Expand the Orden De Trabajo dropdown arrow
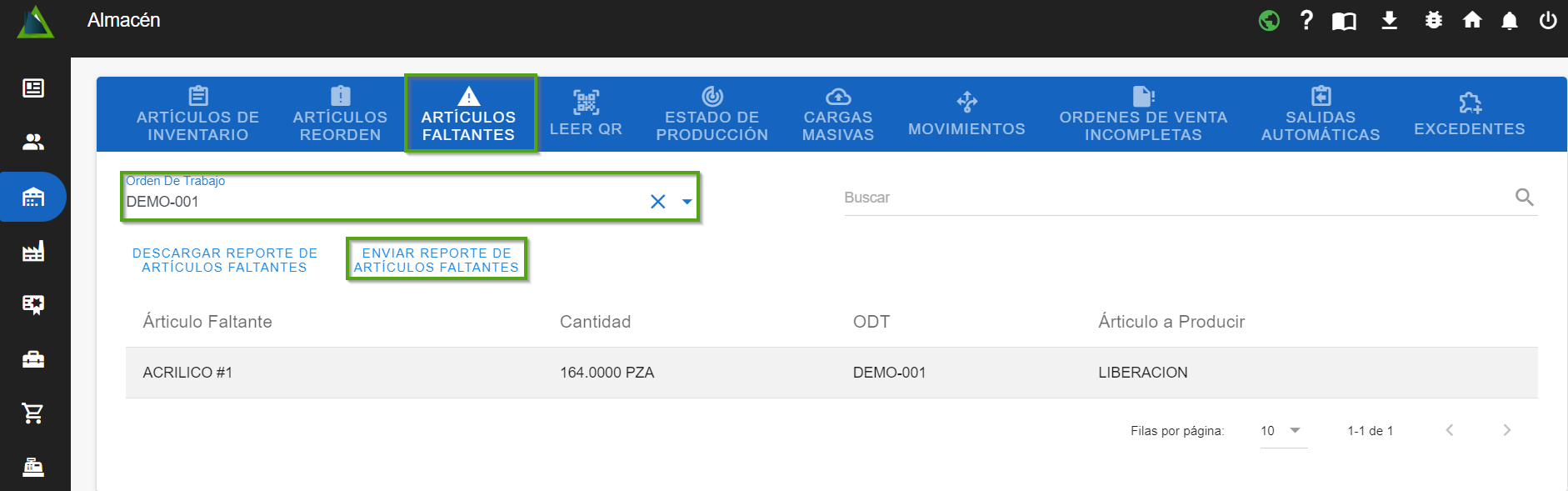The height and width of the screenshot is (491, 1568). [x=687, y=202]
